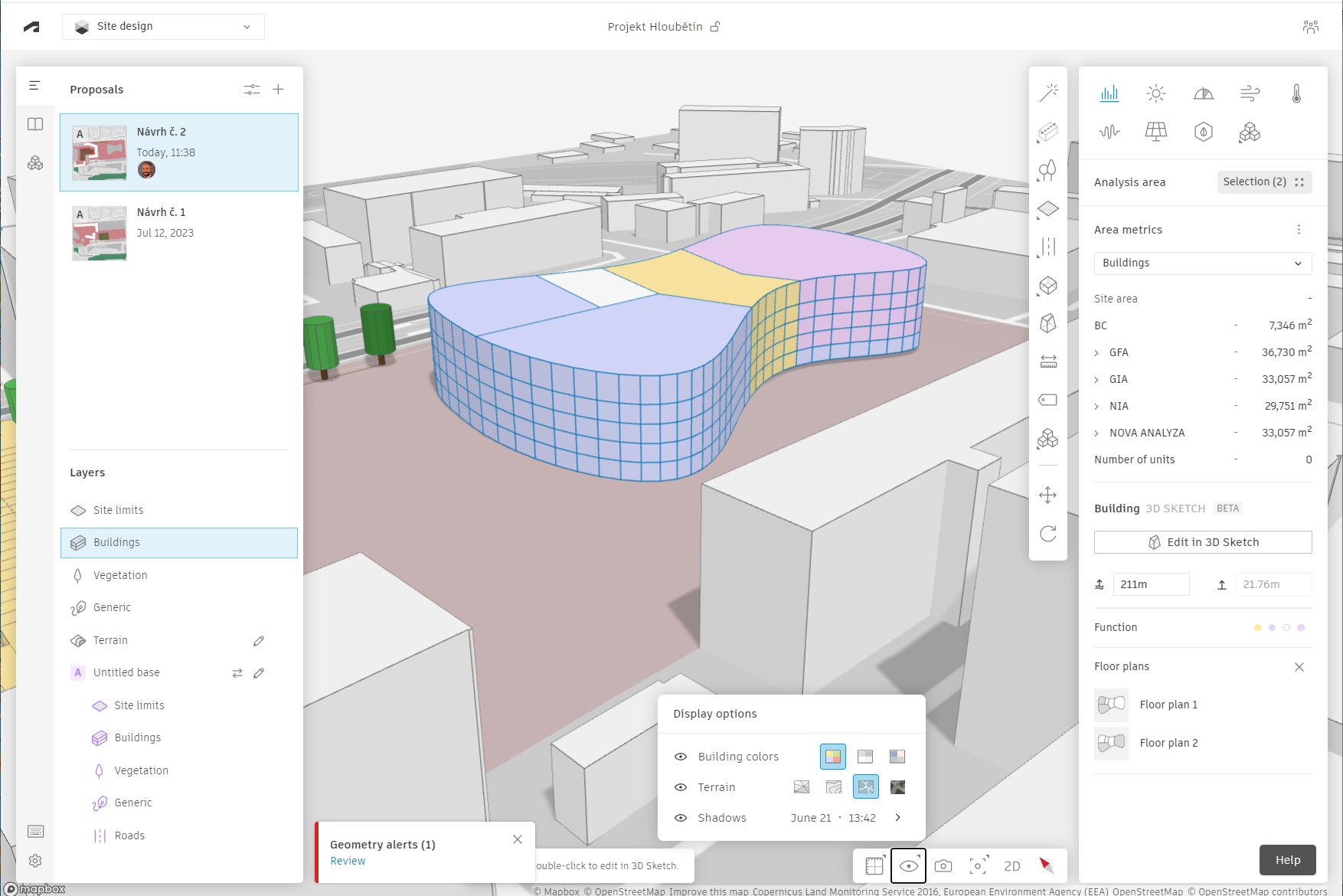Screen dimensions: 1343x896
Task: Click the camera screenshot icon
Action: (943, 865)
